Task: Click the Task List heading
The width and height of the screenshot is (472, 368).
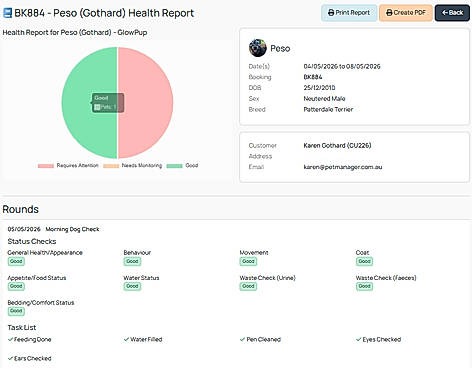Action: point(22,327)
